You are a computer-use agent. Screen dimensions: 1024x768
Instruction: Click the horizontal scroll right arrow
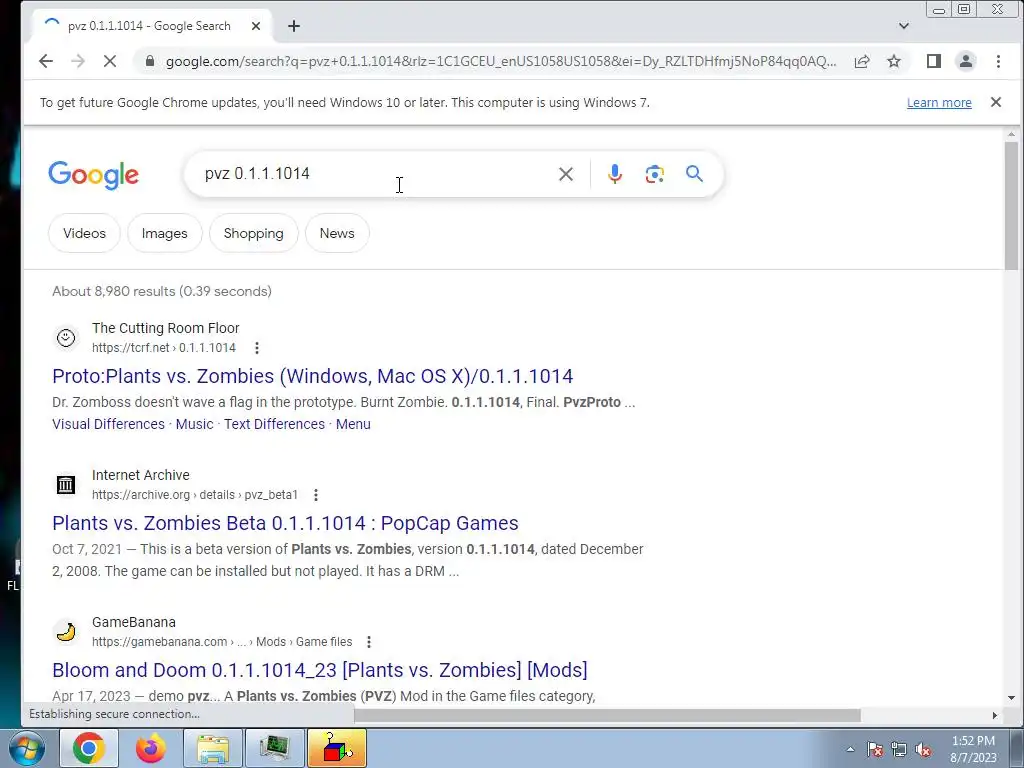[995, 715]
